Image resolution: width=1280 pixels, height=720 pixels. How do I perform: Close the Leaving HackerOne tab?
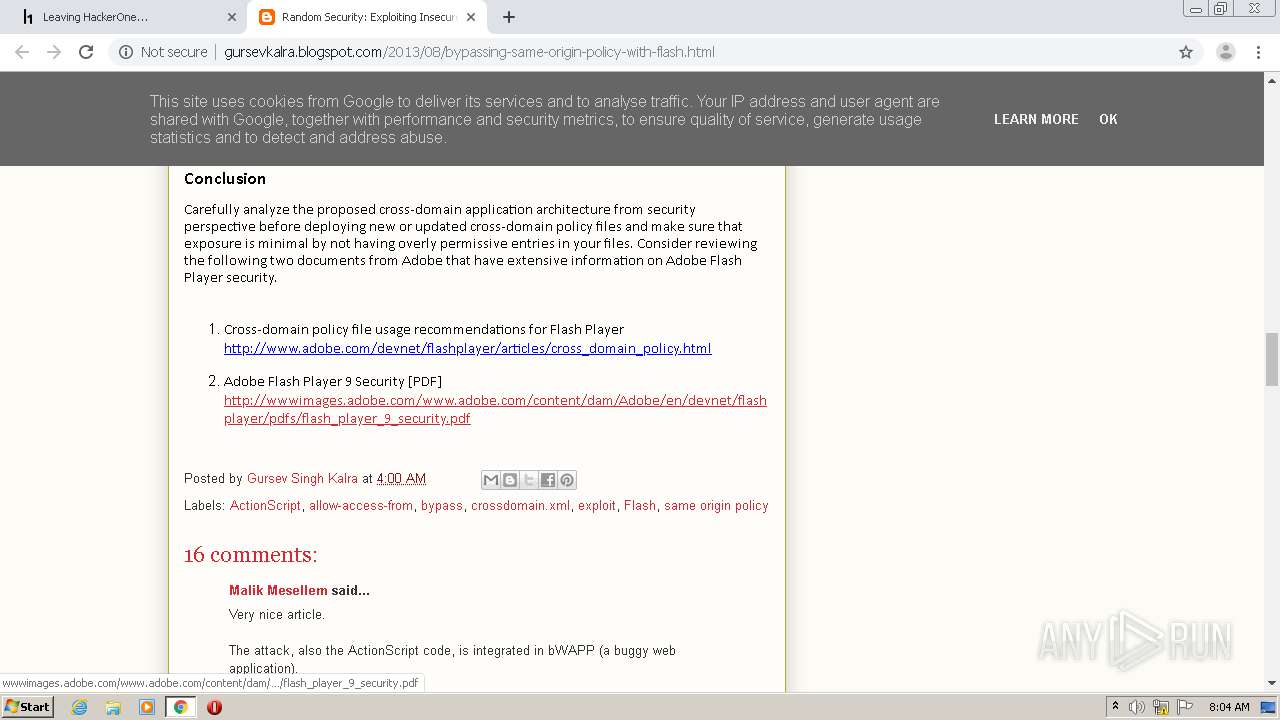[231, 17]
